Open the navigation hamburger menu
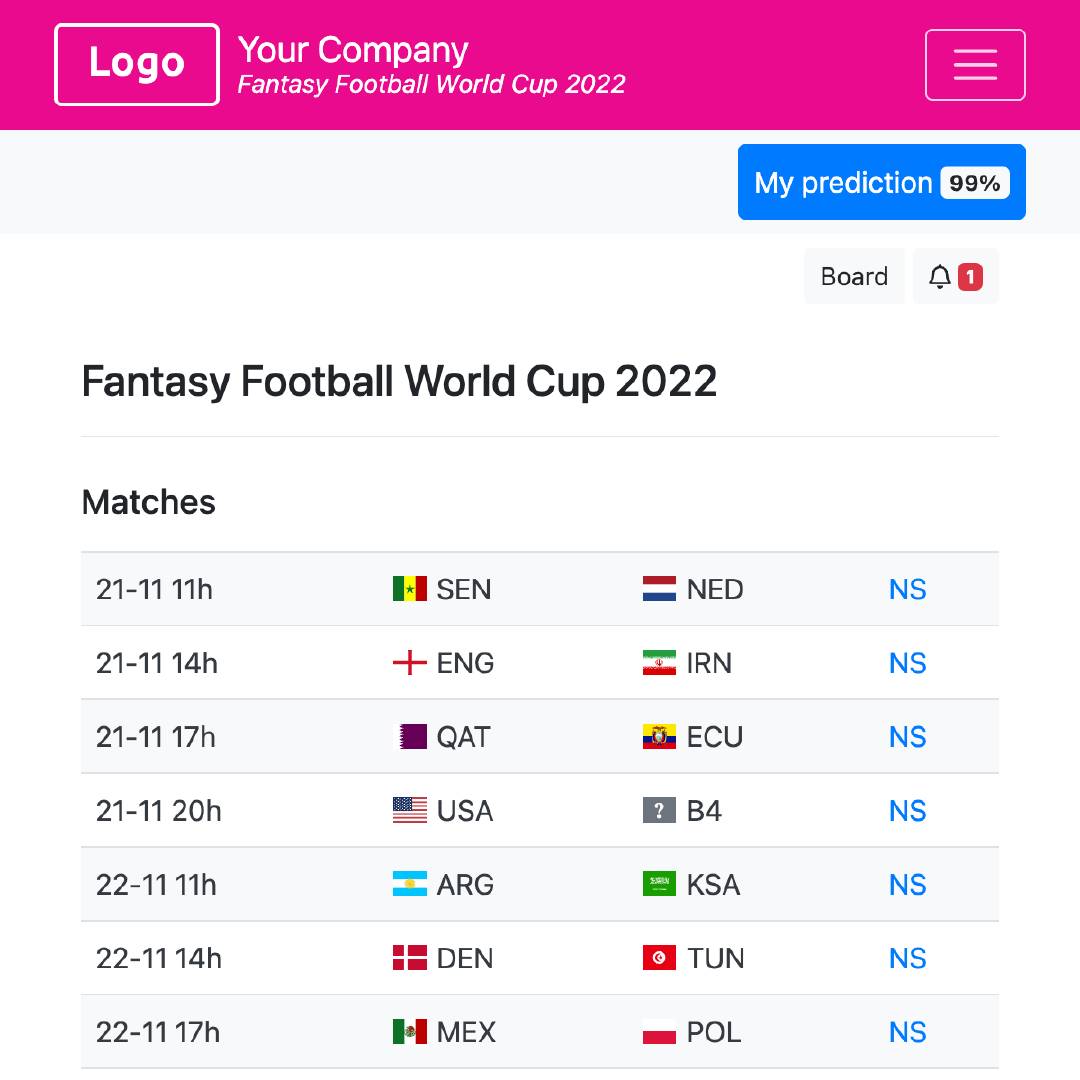 pos(975,64)
